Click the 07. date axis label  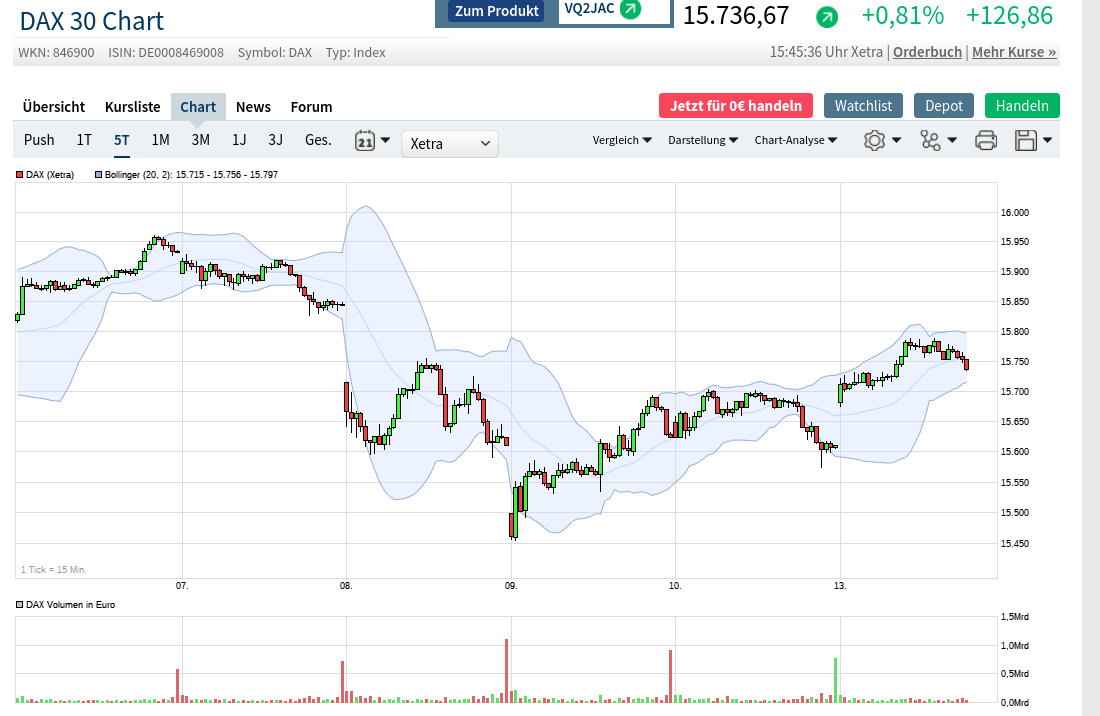[x=182, y=586]
